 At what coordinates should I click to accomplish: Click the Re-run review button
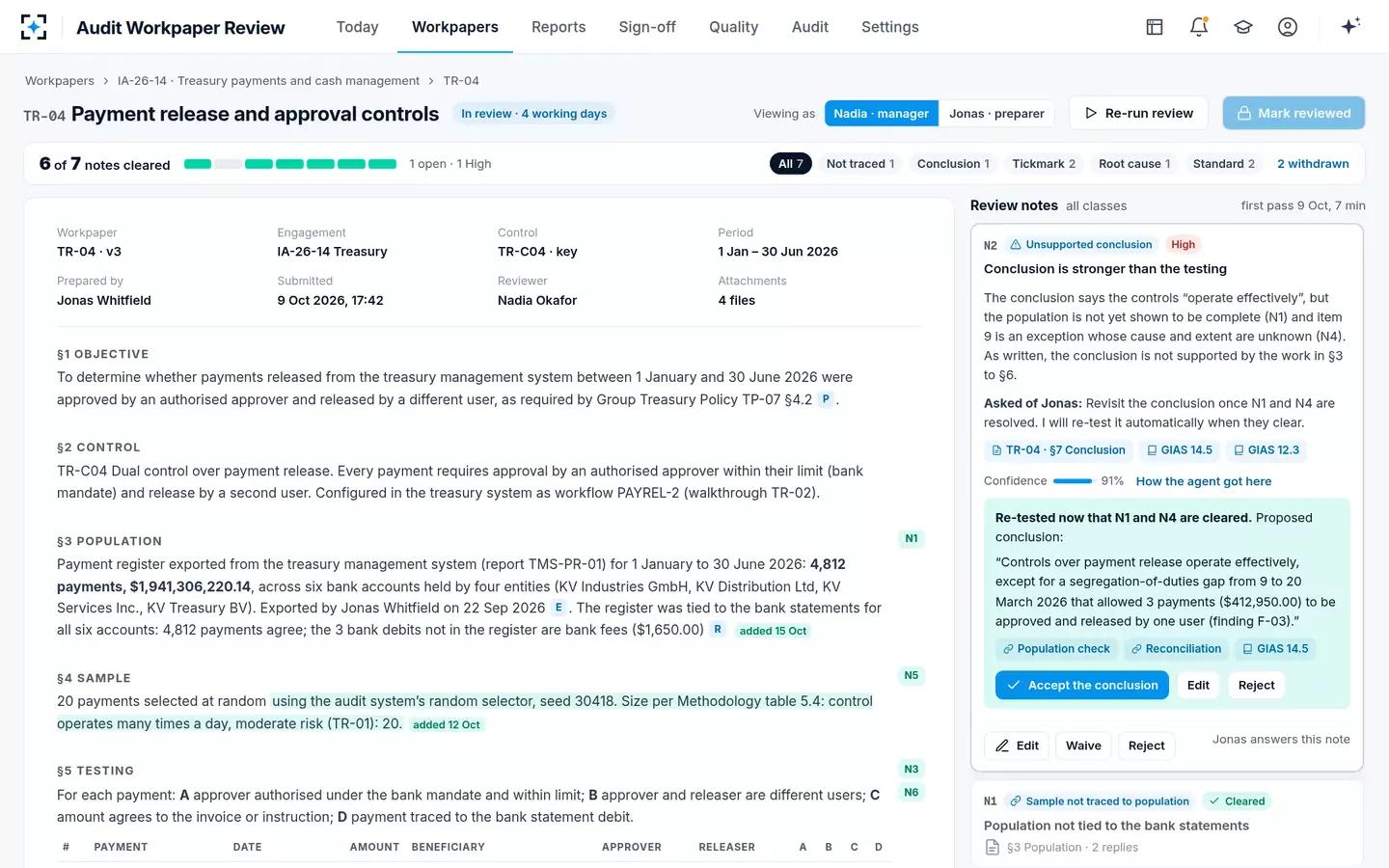pos(1139,113)
